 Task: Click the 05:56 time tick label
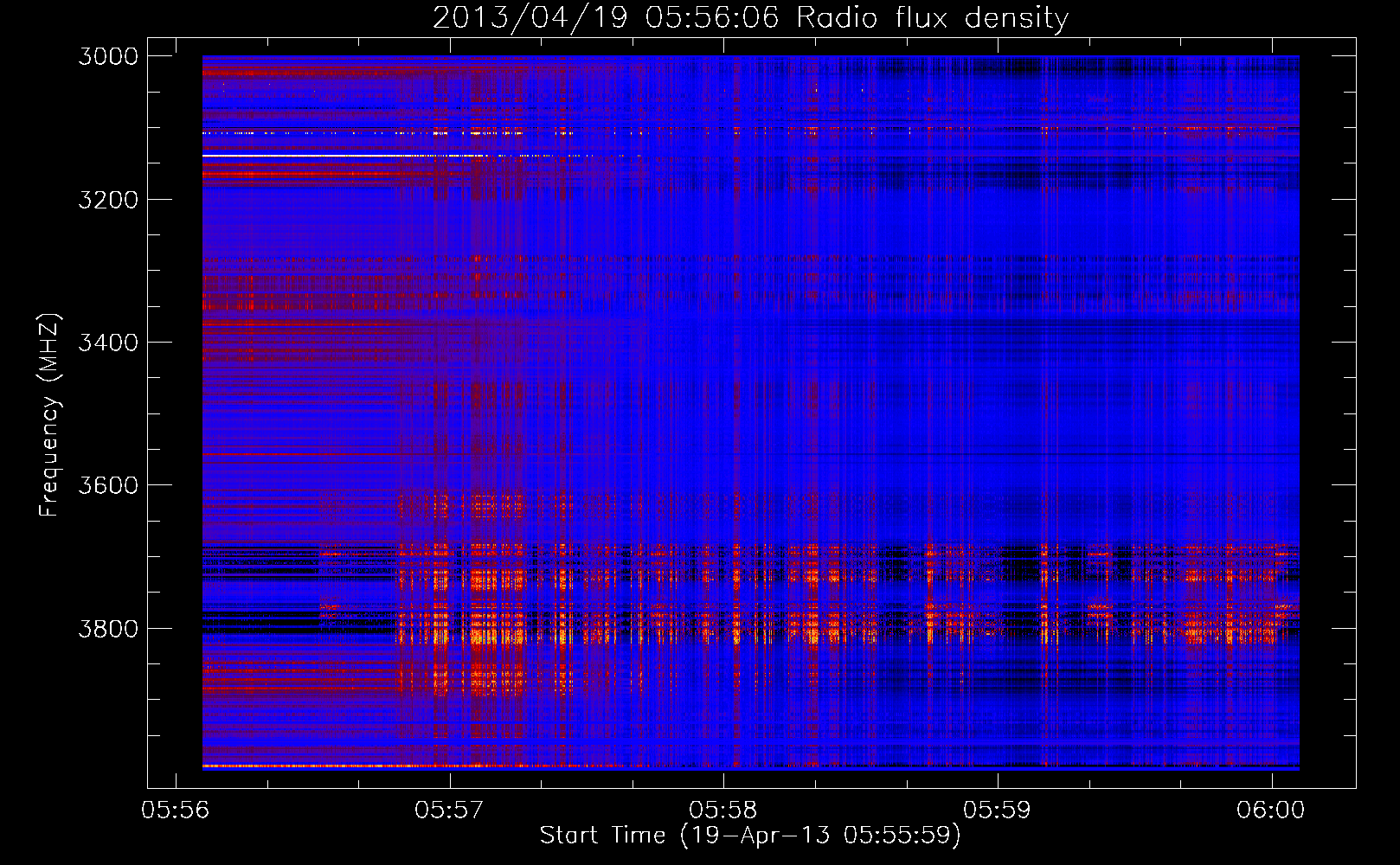pos(176,810)
